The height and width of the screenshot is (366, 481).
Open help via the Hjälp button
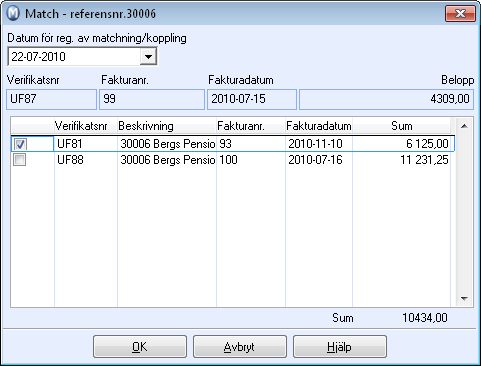(340, 347)
